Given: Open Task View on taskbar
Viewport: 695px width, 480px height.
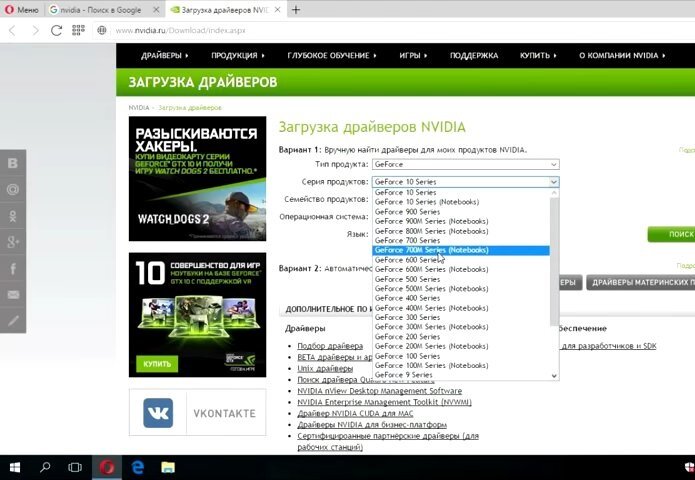Looking at the screenshot, I should tap(75, 468).
